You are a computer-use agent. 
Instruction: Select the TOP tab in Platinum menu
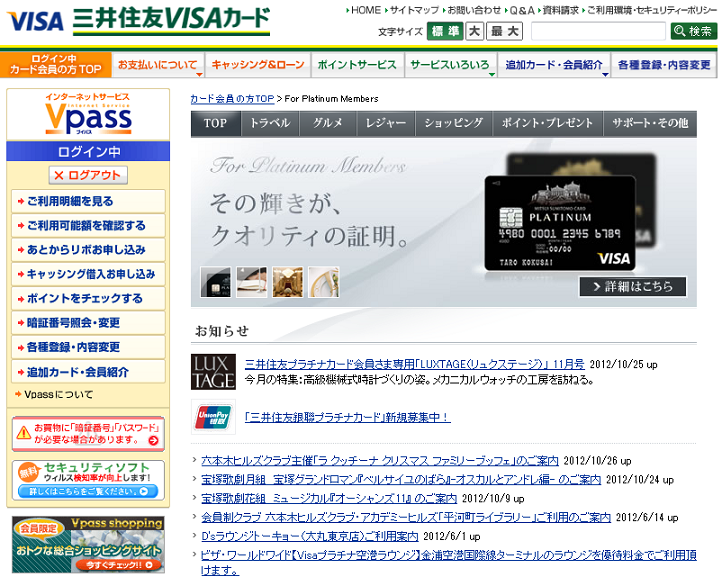[x=215, y=123]
